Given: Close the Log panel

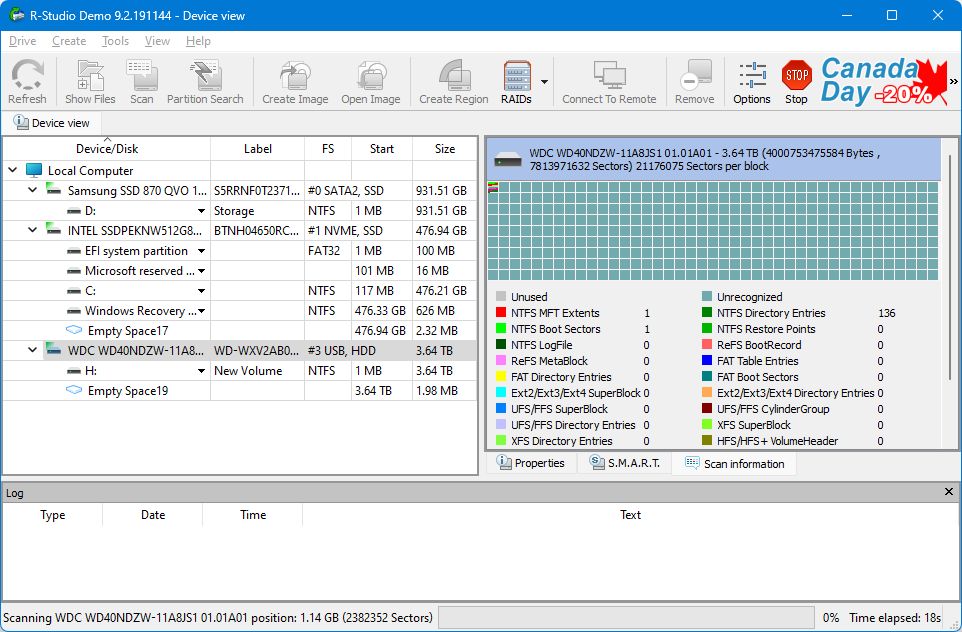Looking at the screenshot, I should [949, 491].
